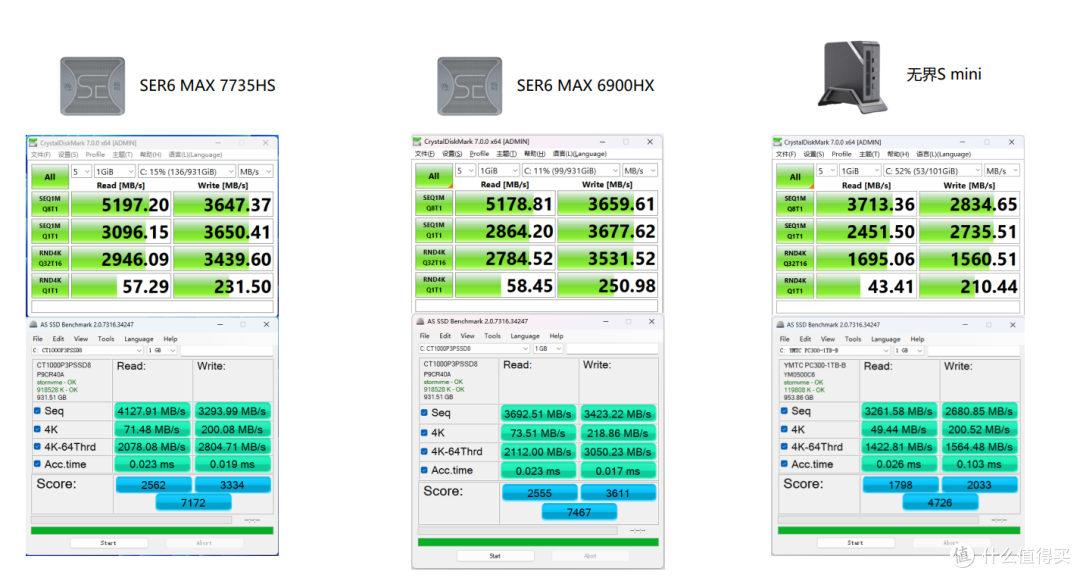Start RND4K Q1T1 test showing 57.29 read
Image resolution: width=1080 pixels, height=578 pixels.
click(50, 286)
